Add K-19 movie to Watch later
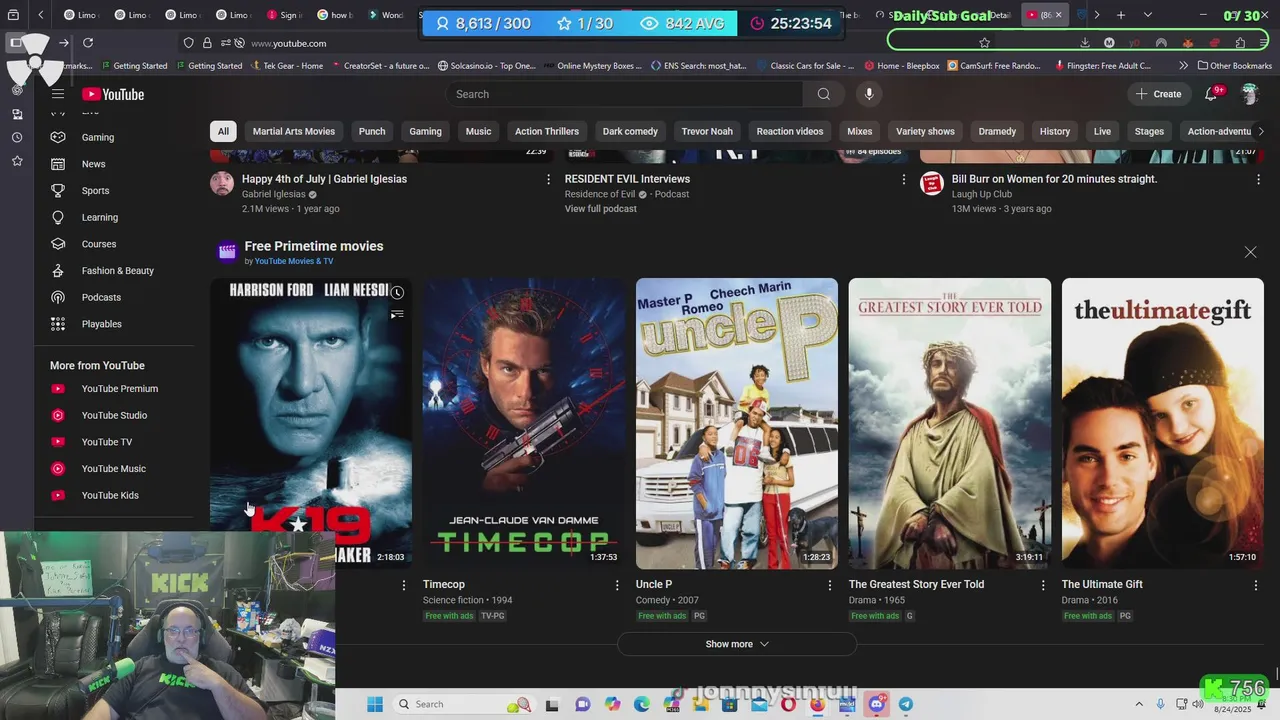The width and height of the screenshot is (1280, 720). coord(397,293)
